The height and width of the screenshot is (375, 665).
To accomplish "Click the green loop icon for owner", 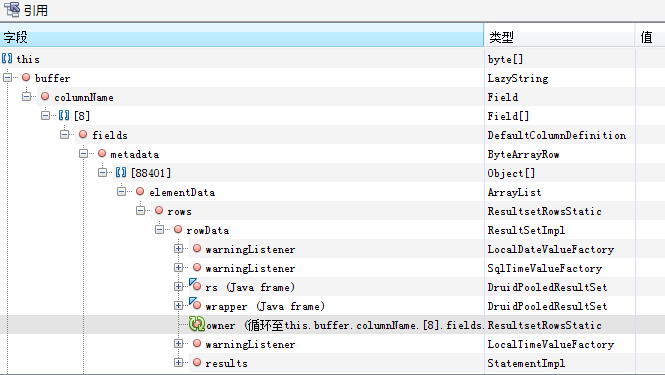I will (197, 324).
